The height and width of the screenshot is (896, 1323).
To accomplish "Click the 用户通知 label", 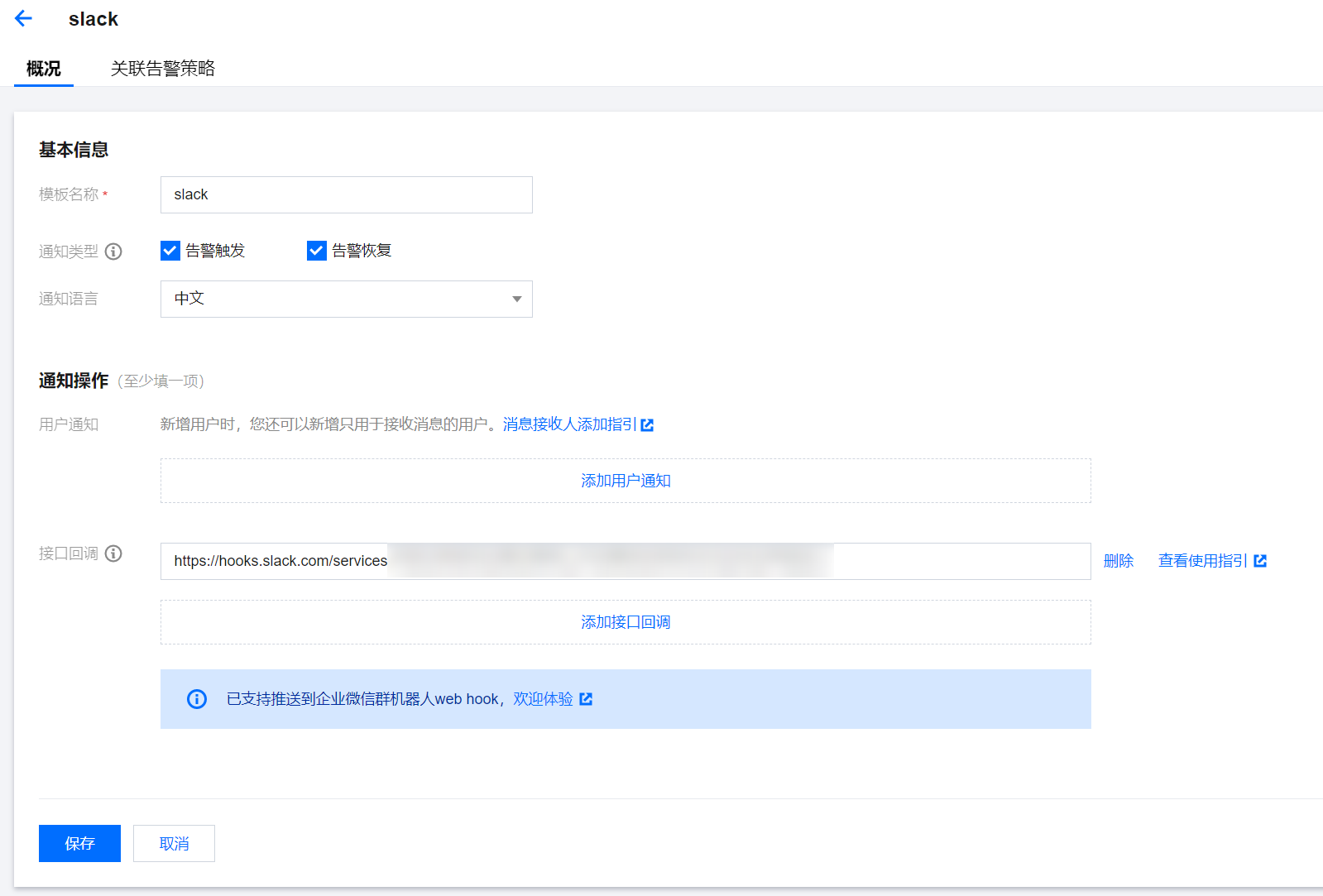I will (x=69, y=424).
